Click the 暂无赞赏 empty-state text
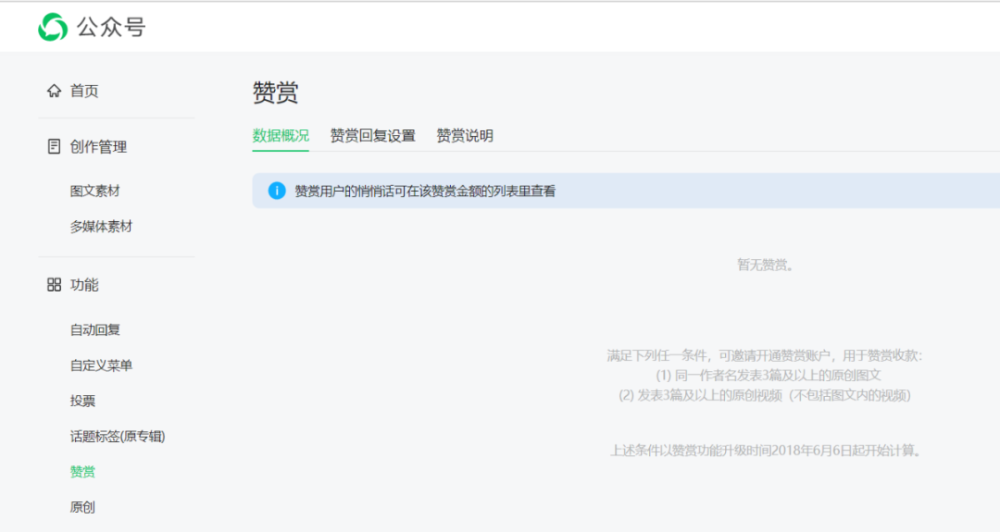Image resolution: width=1000 pixels, height=532 pixels. [x=765, y=265]
